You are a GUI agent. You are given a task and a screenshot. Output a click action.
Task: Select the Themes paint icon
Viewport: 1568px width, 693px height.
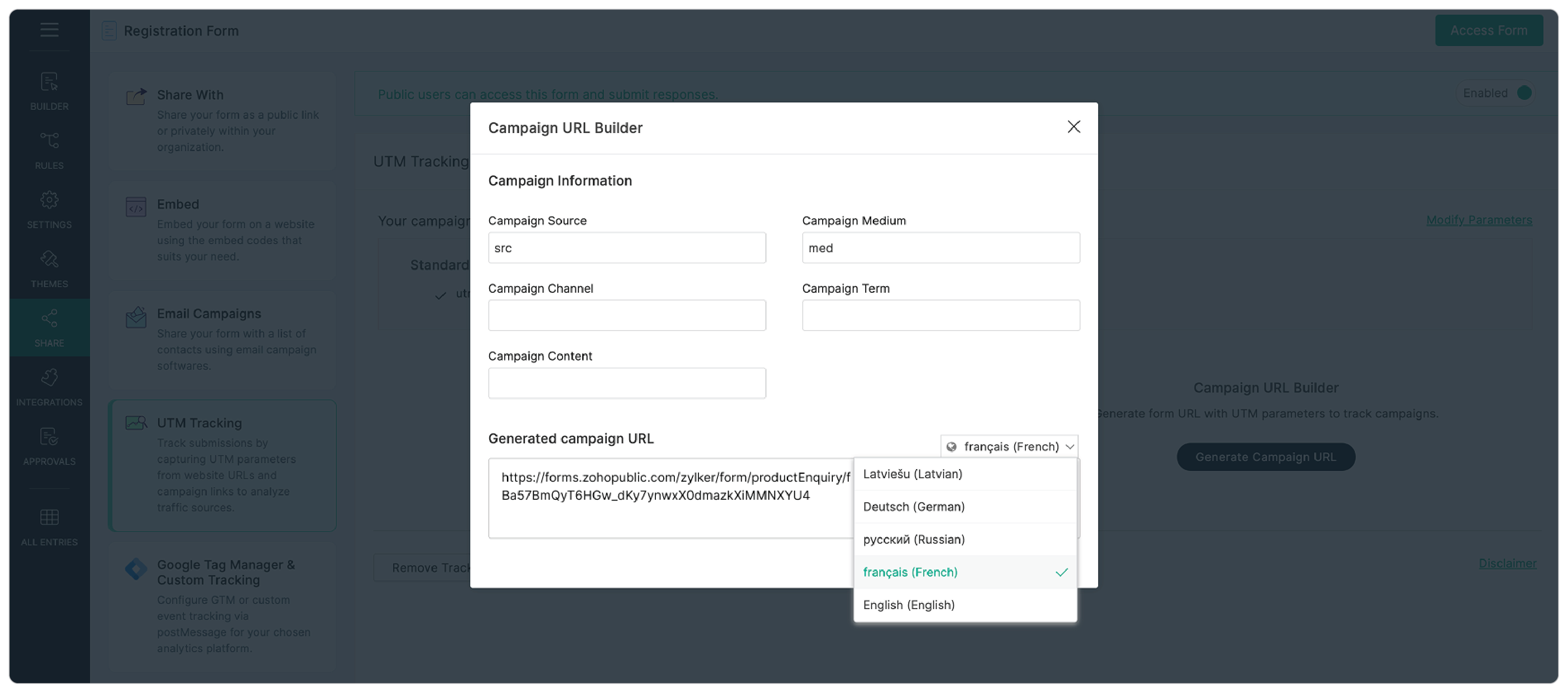(x=49, y=259)
